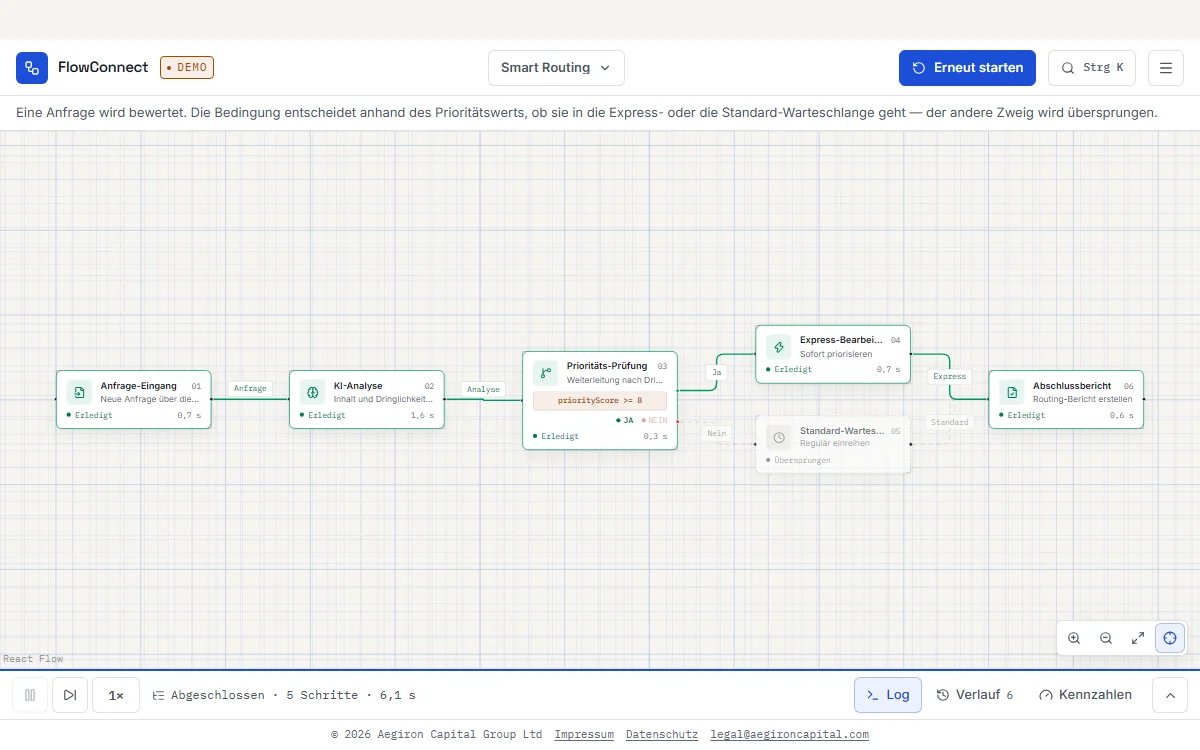Screen dimensions: 1200x750
Task: Zoom out of the canvas
Action: 1106,638
